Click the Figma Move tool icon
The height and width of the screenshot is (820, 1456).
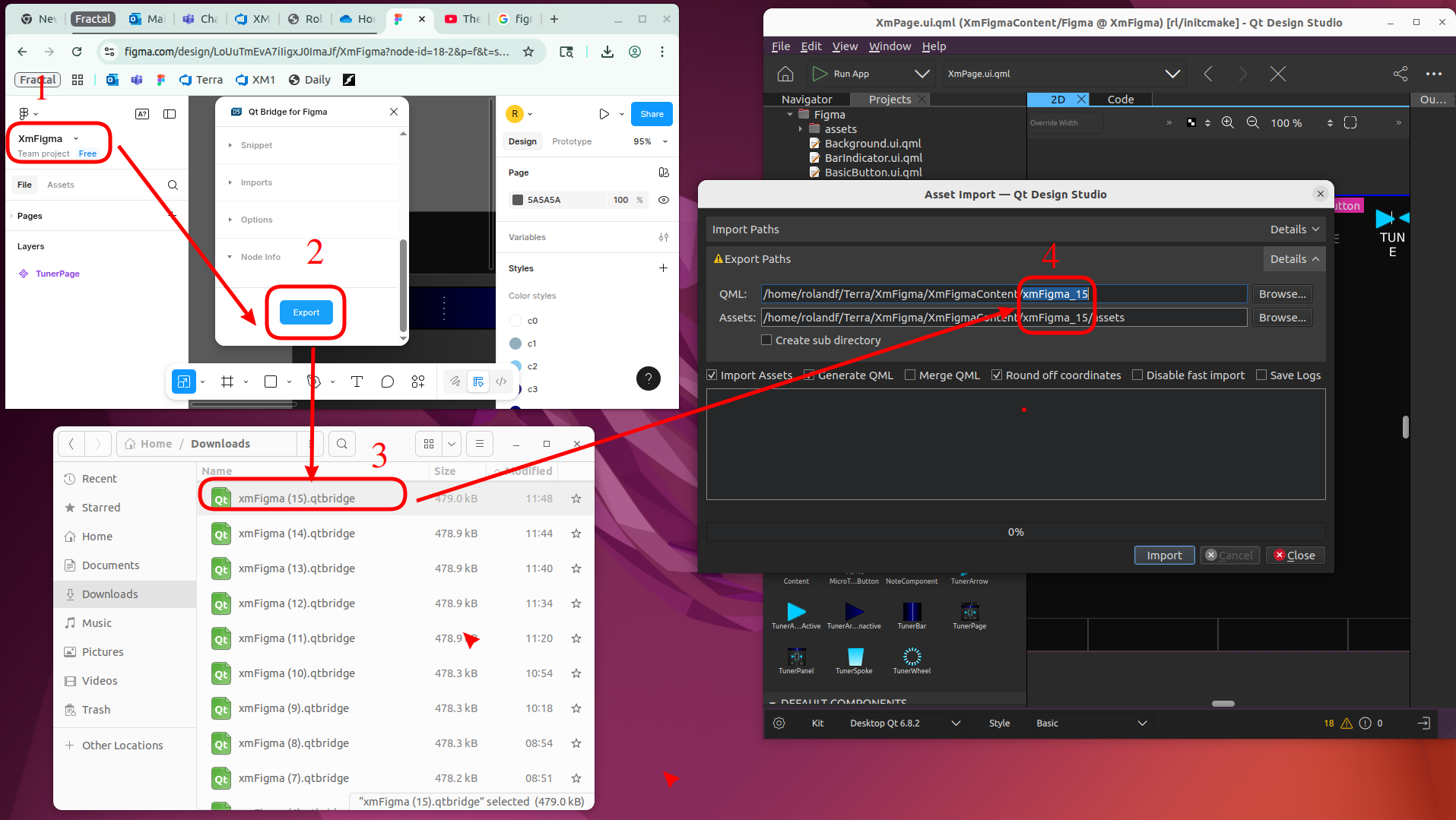[x=184, y=382]
